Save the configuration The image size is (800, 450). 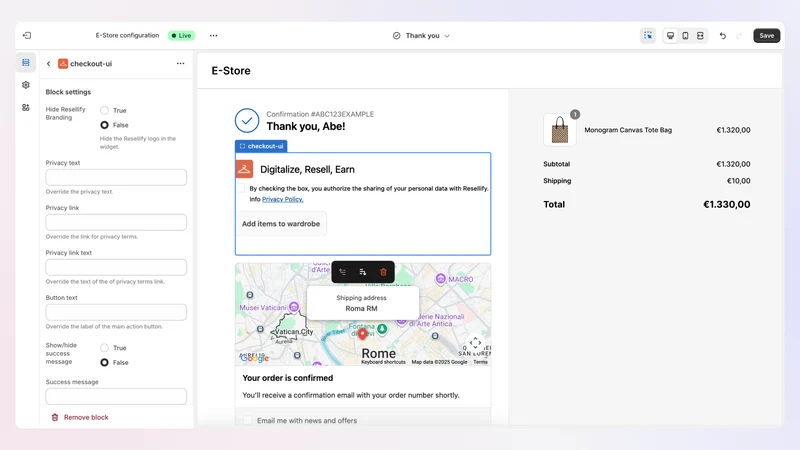click(766, 36)
